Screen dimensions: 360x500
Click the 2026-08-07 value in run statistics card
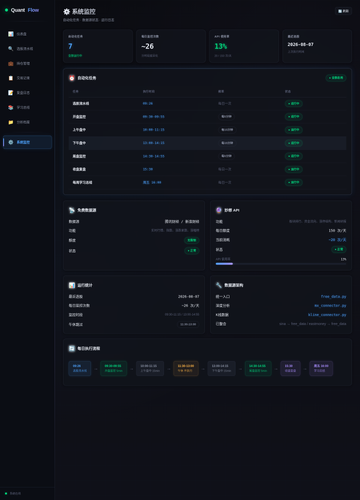point(189,296)
